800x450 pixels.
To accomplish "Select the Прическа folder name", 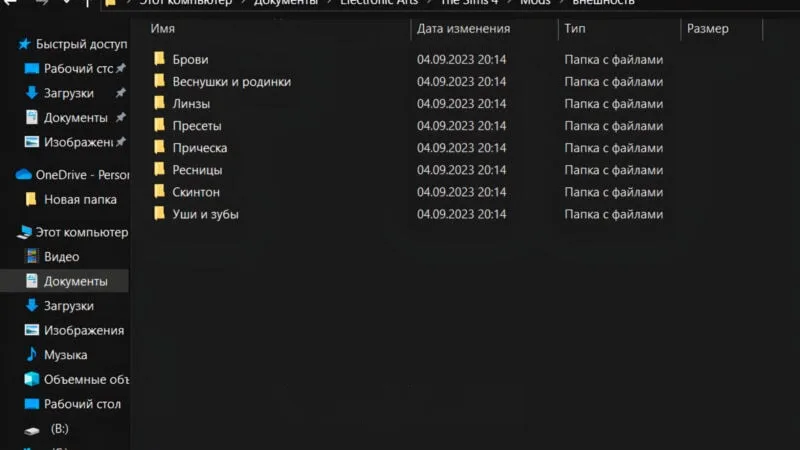I will coord(199,148).
